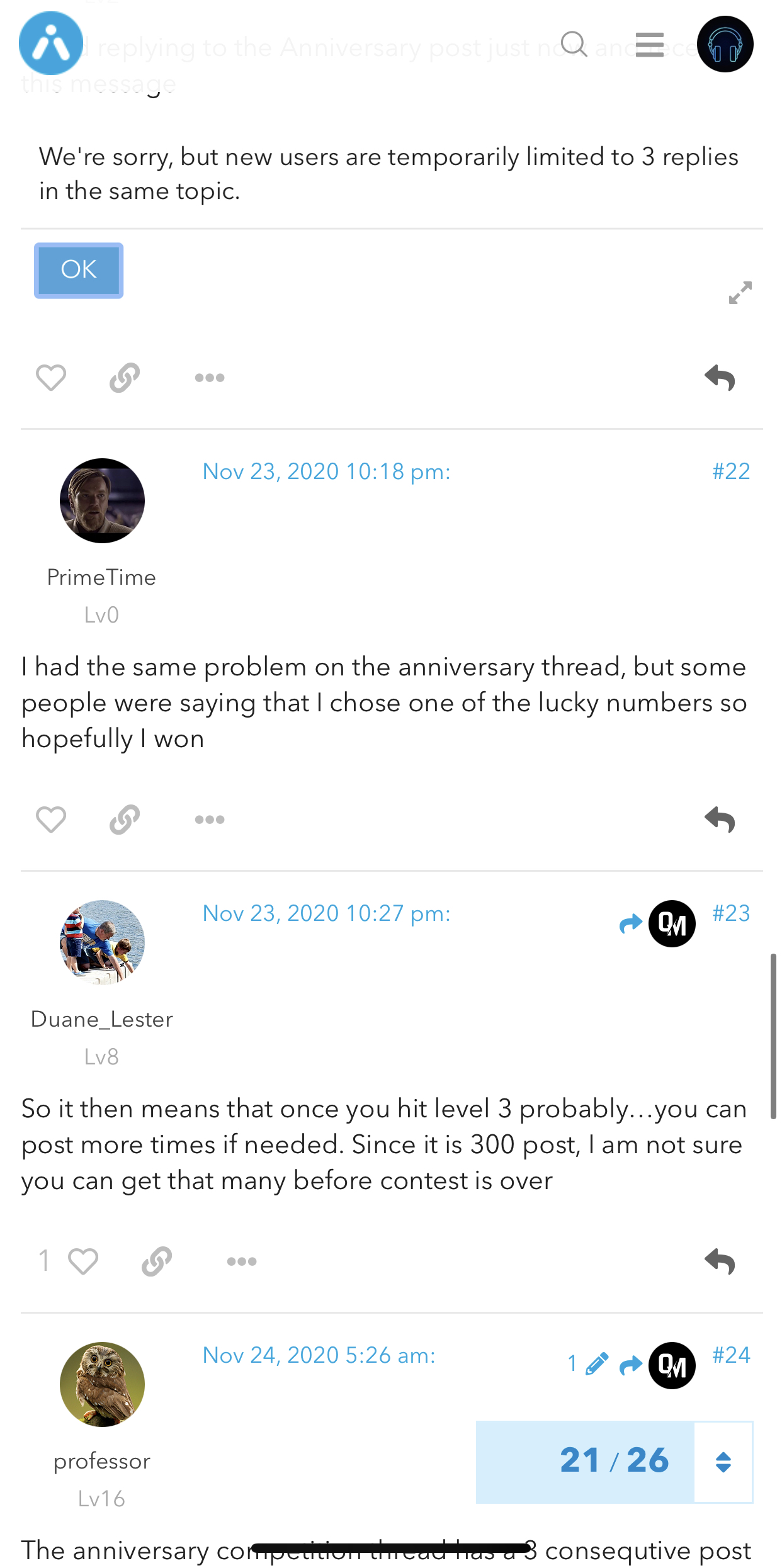
Task: Show more actions on PrimeTime's post
Action: 210,820
